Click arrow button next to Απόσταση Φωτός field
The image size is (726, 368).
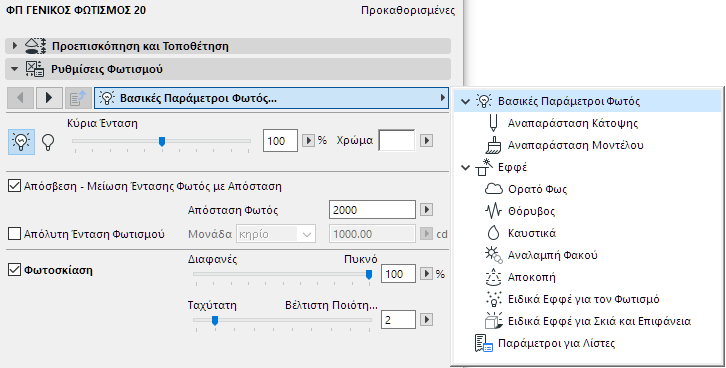pyautogui.click(x=426, y=210)
